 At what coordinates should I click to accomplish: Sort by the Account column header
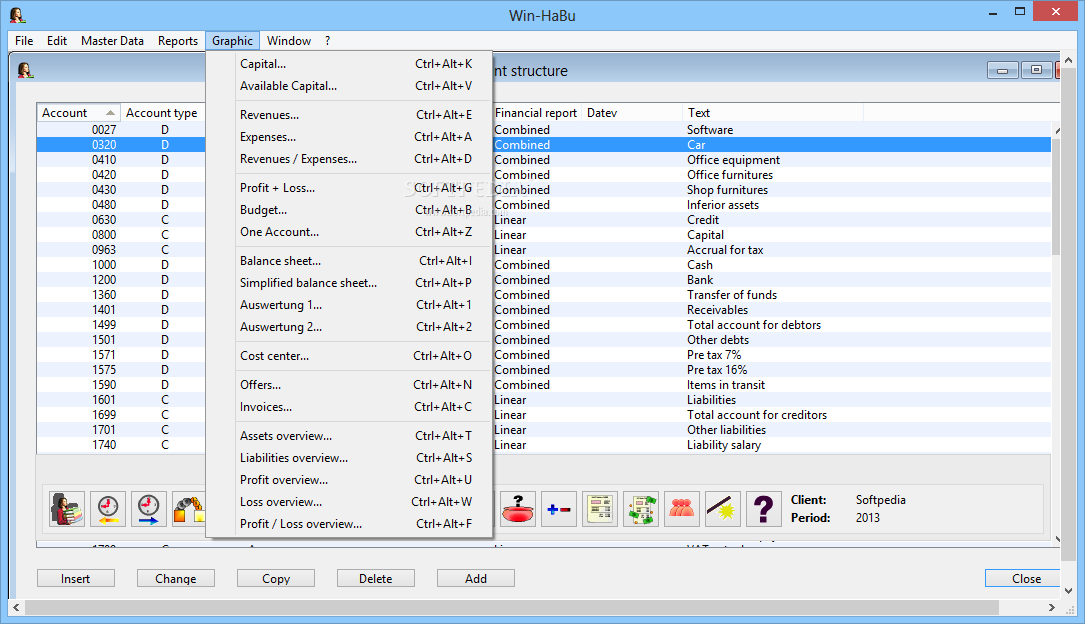pyautogui.click(x=79, y=113)
